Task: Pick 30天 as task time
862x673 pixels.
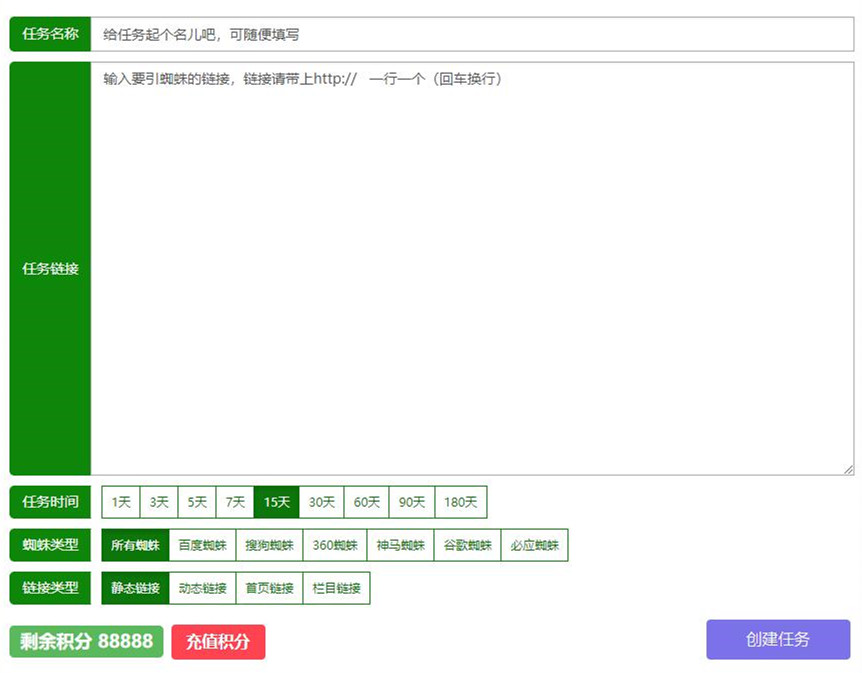Action: click(x=321, y=502)
